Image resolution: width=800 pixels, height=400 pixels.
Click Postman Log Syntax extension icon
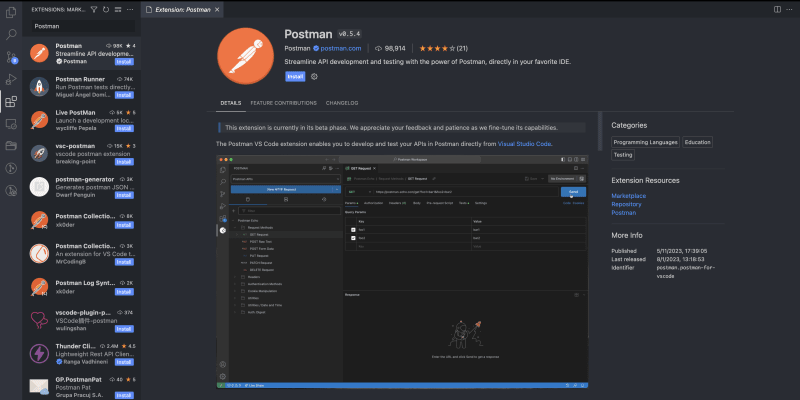tap(39, 287)
